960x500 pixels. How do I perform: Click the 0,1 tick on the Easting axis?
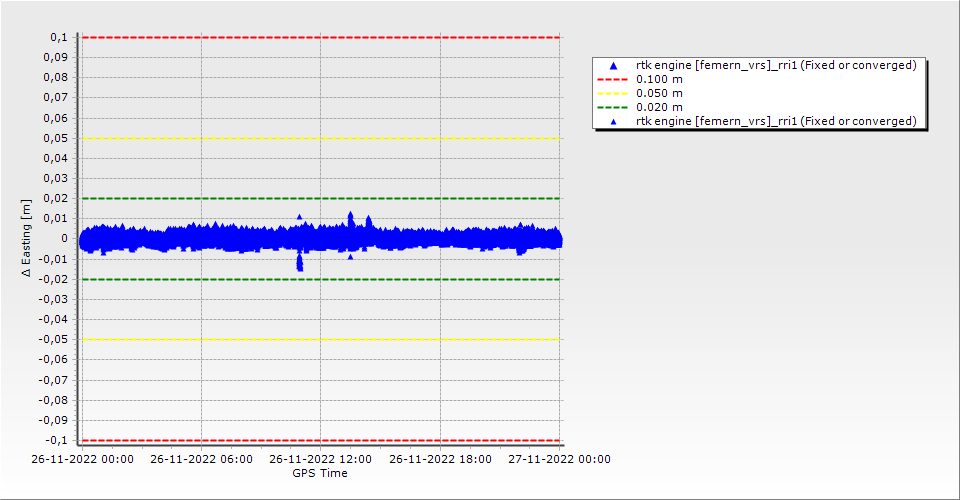coord(58,37)
